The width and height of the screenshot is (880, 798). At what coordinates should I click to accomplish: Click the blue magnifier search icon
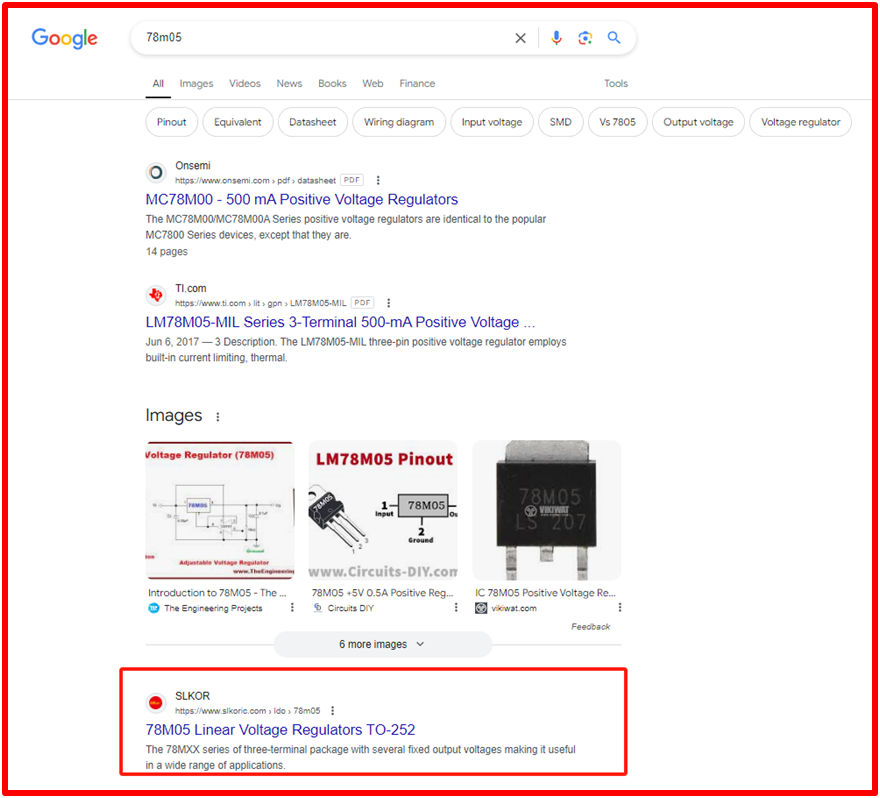(x=614, y=38)
